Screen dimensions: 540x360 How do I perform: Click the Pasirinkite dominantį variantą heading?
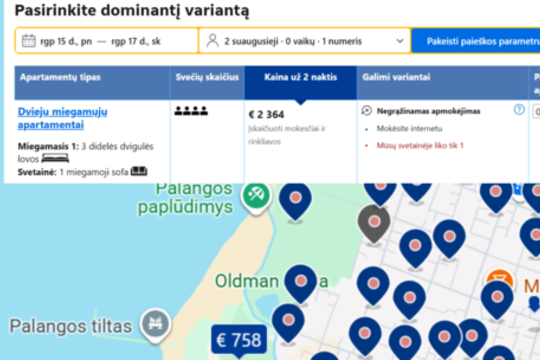[x=132, y=10]
